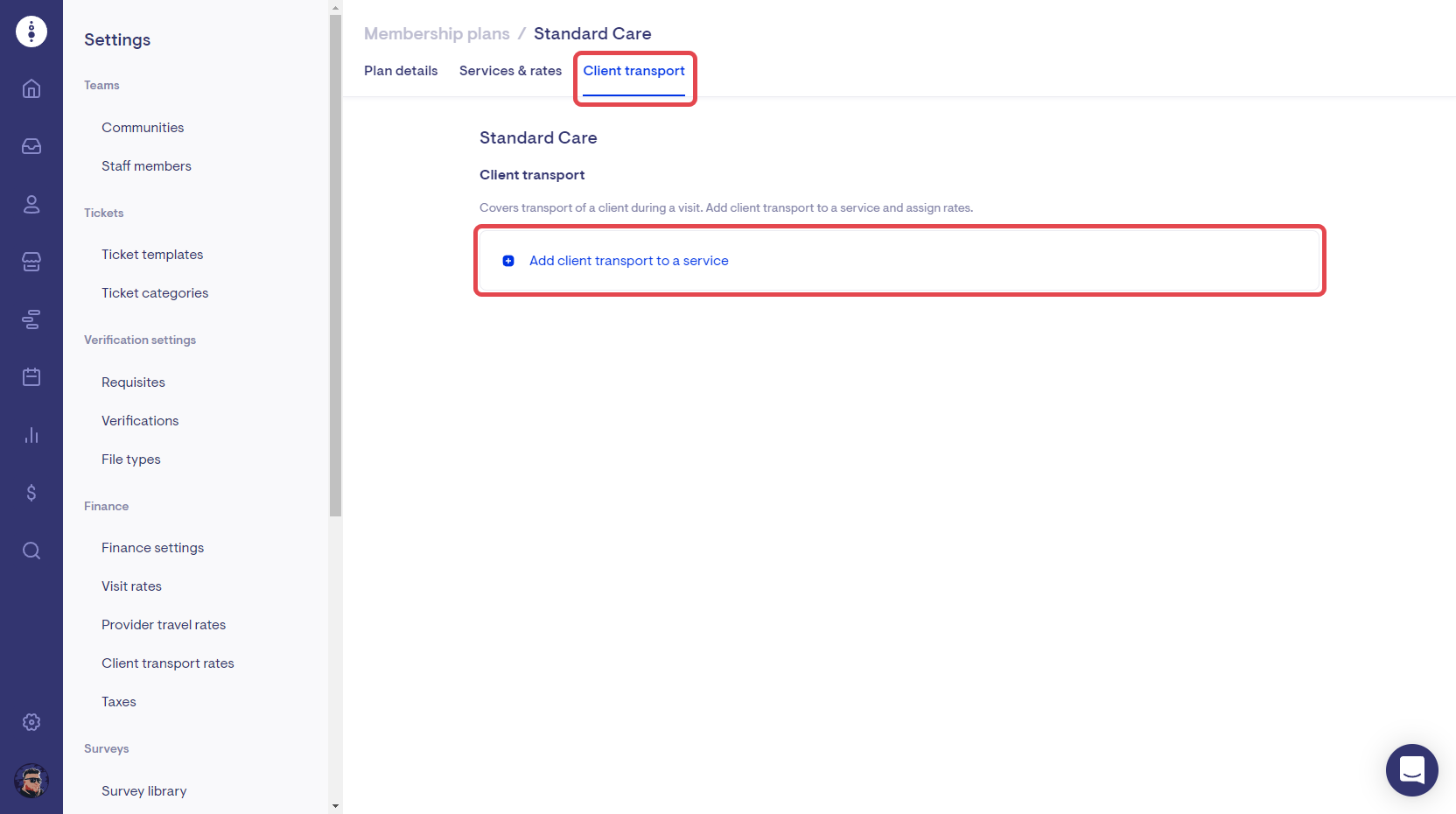
Task: Click the user avatar photo
Action: pos(31,781)
